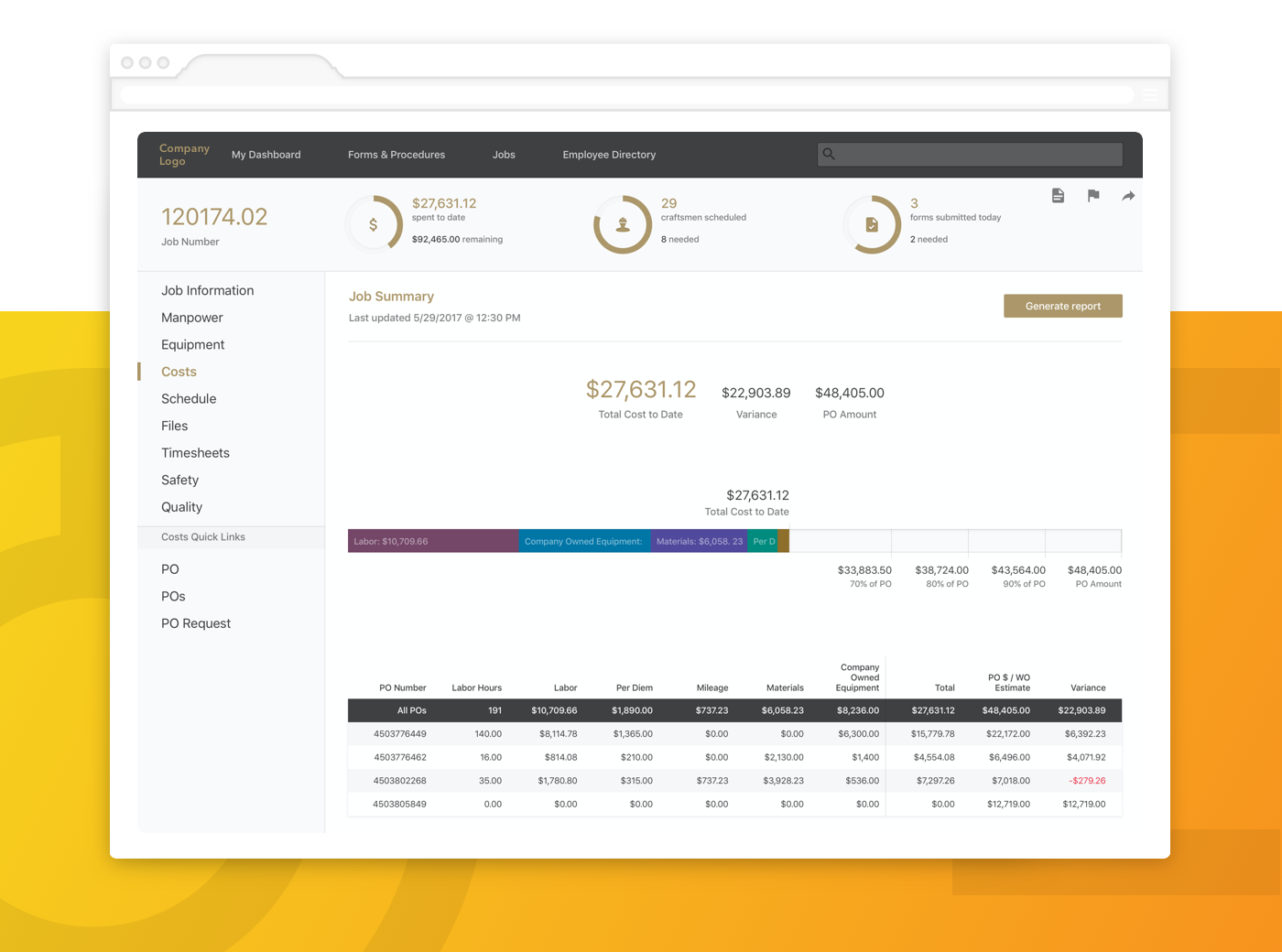Screen dimensions: 1282x952
Task: Select Safety in sidebar
Action: (x=179, y=480)
